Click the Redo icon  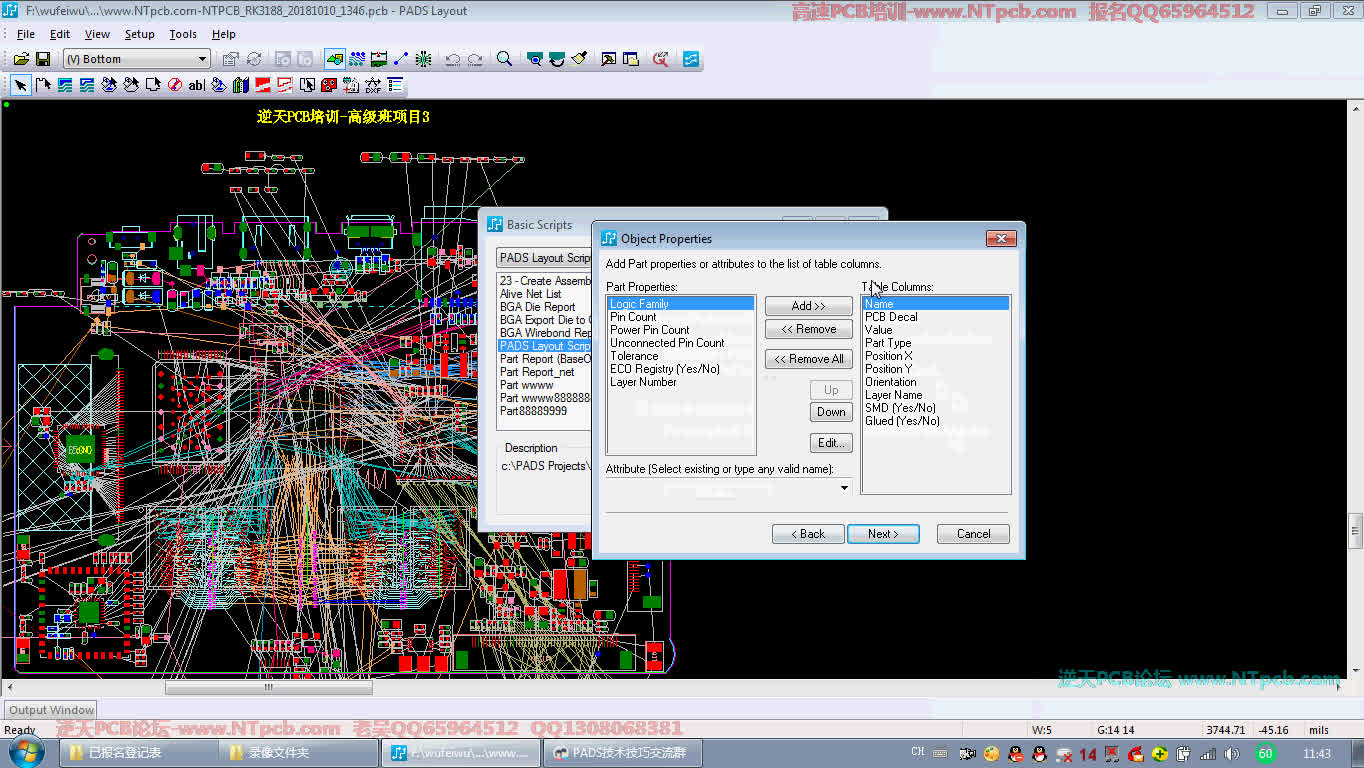(x=475, y=59)
